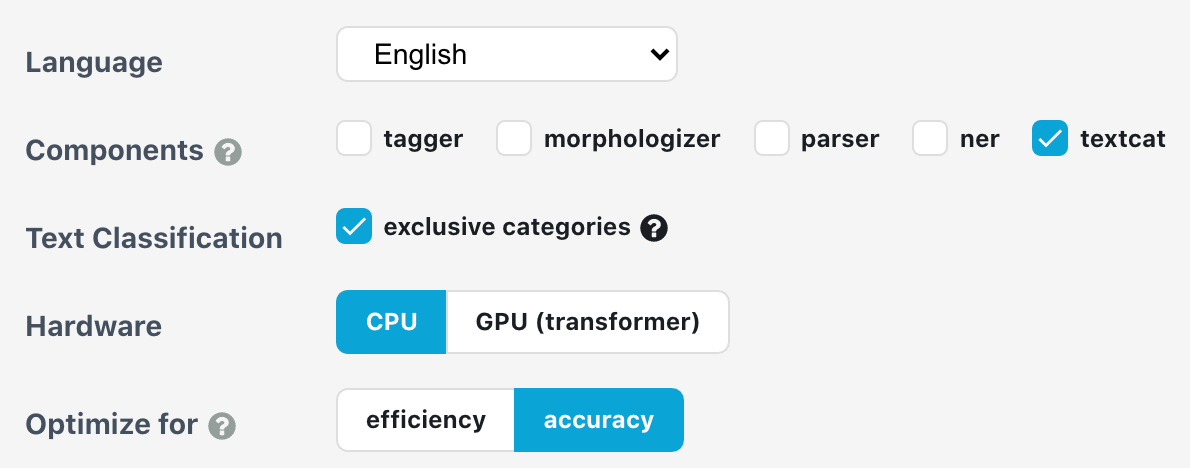
Task: Uncheck the textcat checkbox
Action: point(1050,139)
